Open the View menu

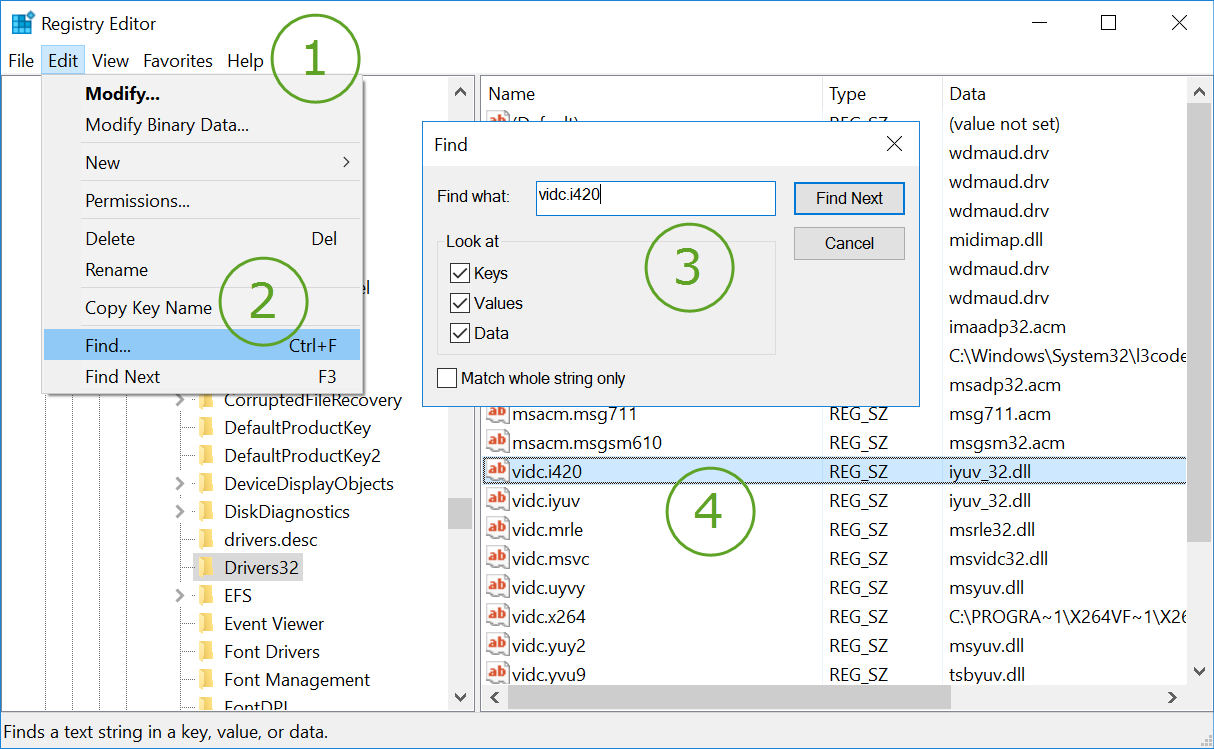110,60
